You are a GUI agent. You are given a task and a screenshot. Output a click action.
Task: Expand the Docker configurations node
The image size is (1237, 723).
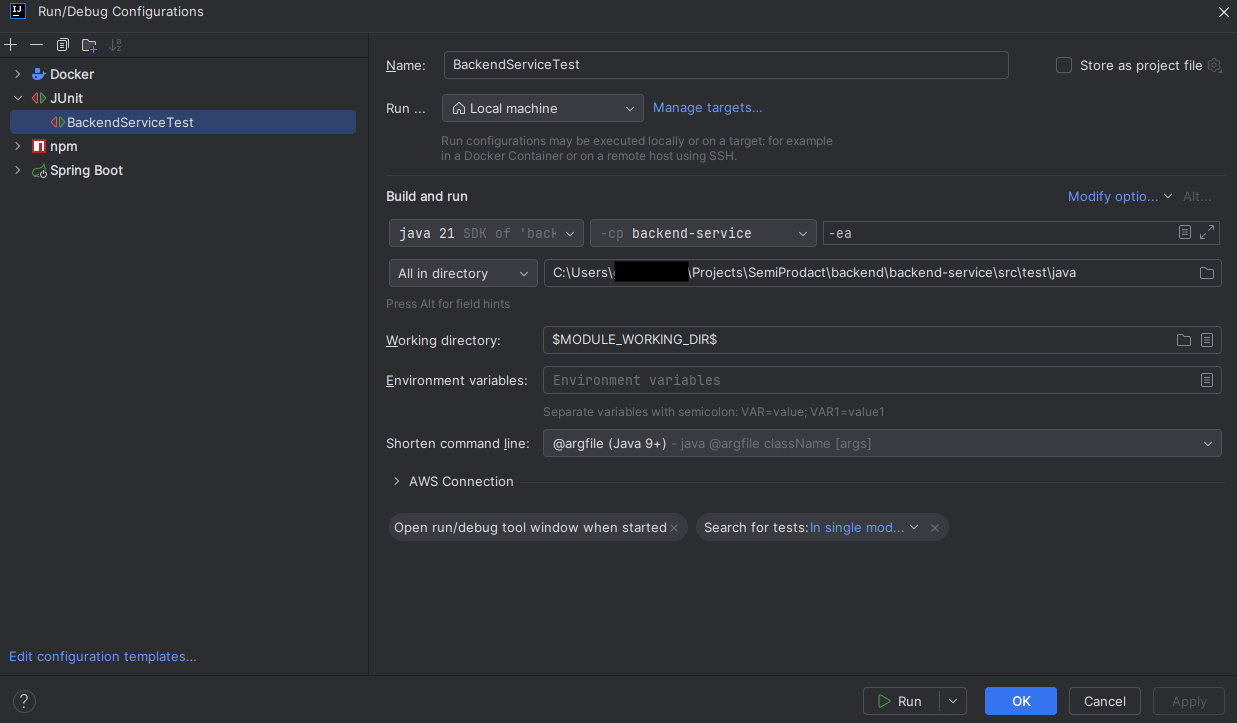click(x=17, y=74)
